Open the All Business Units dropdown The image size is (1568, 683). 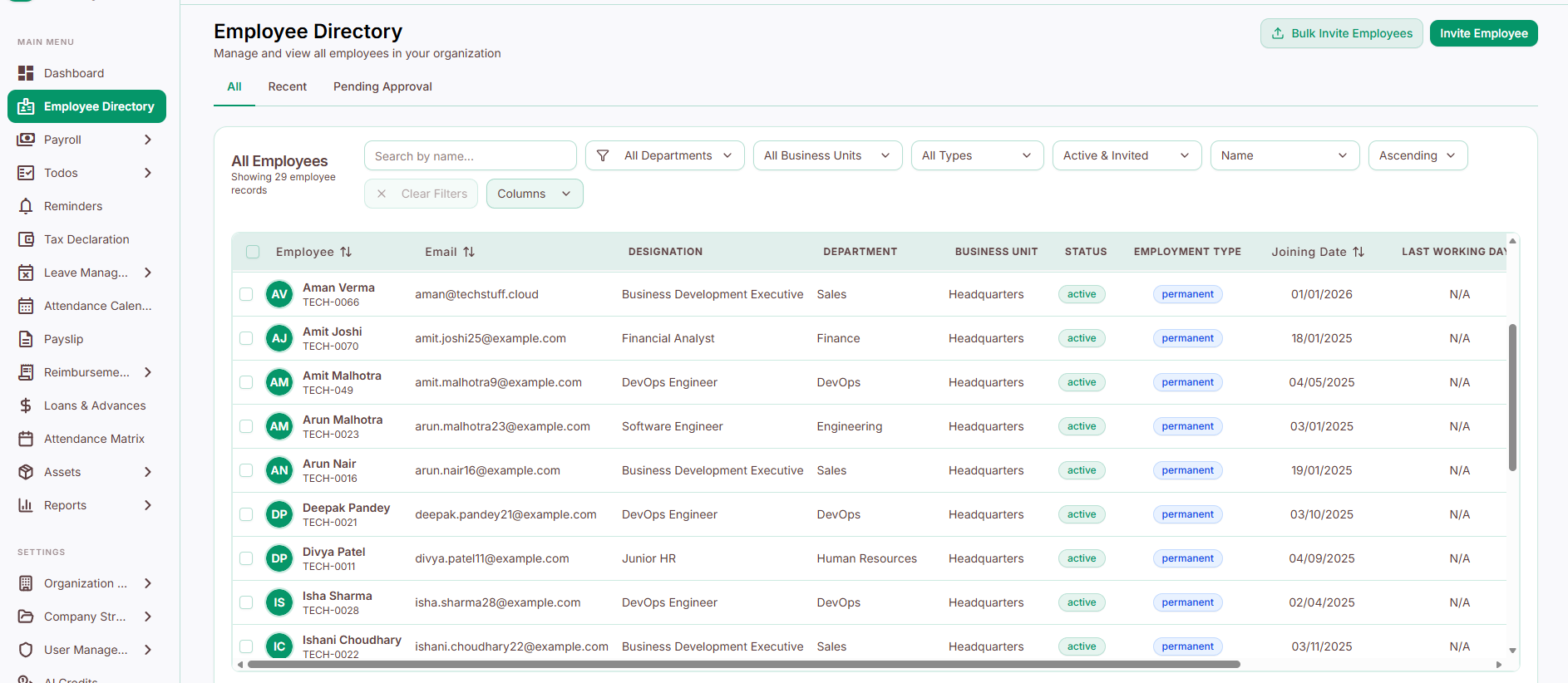tap(828, 155)
